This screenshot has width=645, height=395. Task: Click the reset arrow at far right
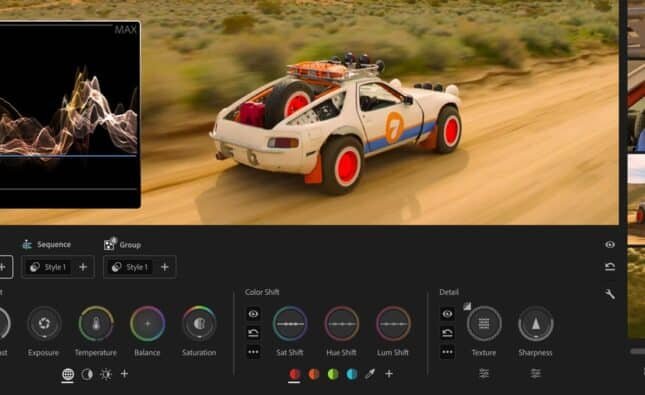click(x=610, y=267)
